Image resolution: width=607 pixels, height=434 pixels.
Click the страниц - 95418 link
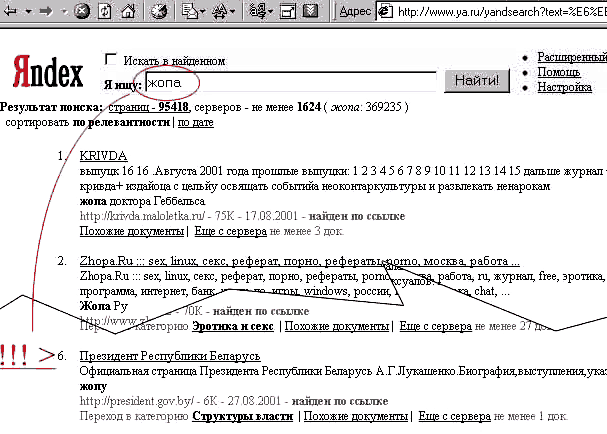149,107
